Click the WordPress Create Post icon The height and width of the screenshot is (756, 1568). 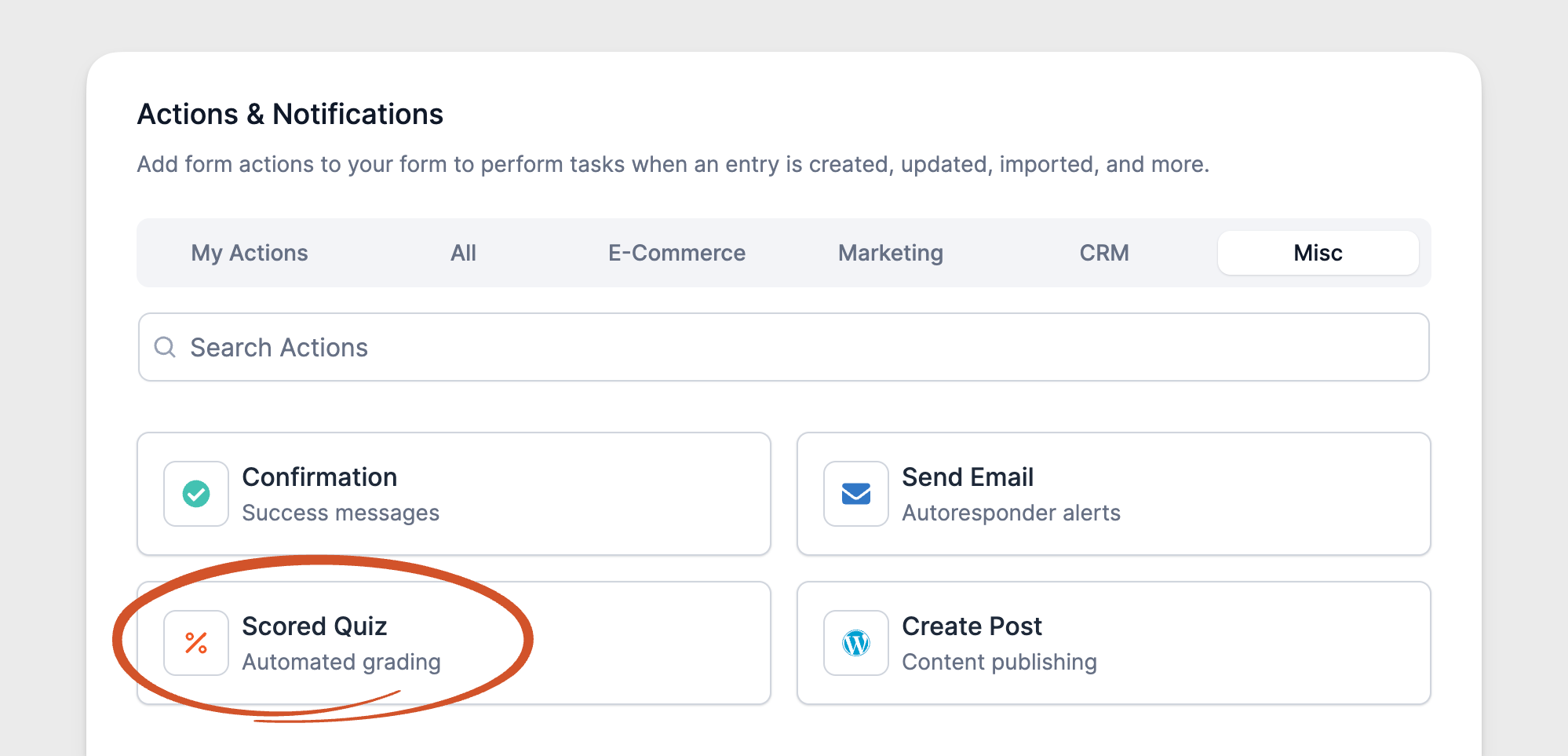tap(856, 643)
